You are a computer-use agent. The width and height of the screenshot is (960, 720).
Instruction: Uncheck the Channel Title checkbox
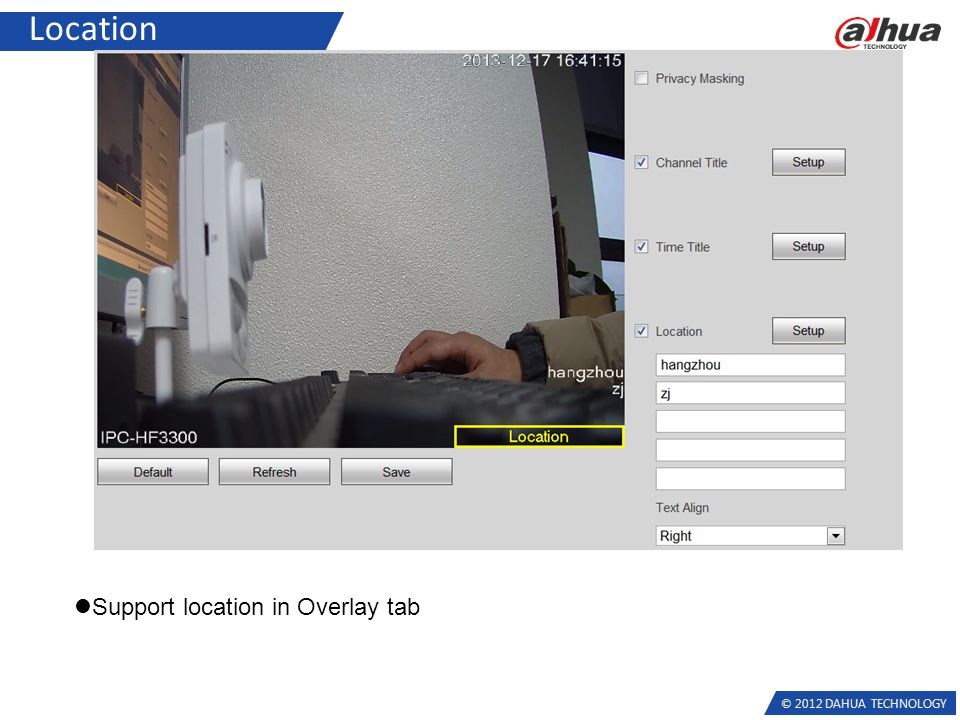(641, 162)
